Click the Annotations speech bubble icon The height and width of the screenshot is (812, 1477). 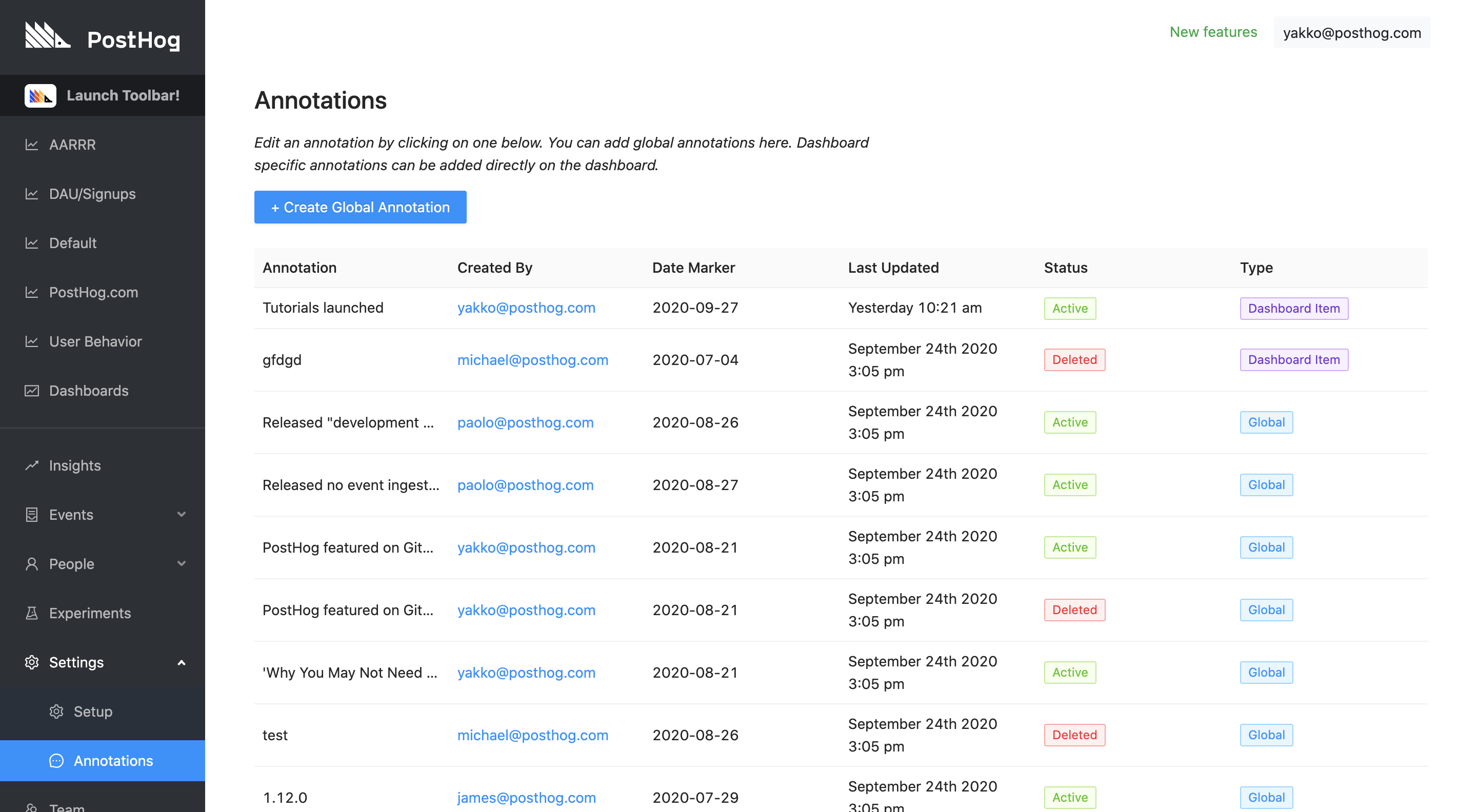[56, 761]
